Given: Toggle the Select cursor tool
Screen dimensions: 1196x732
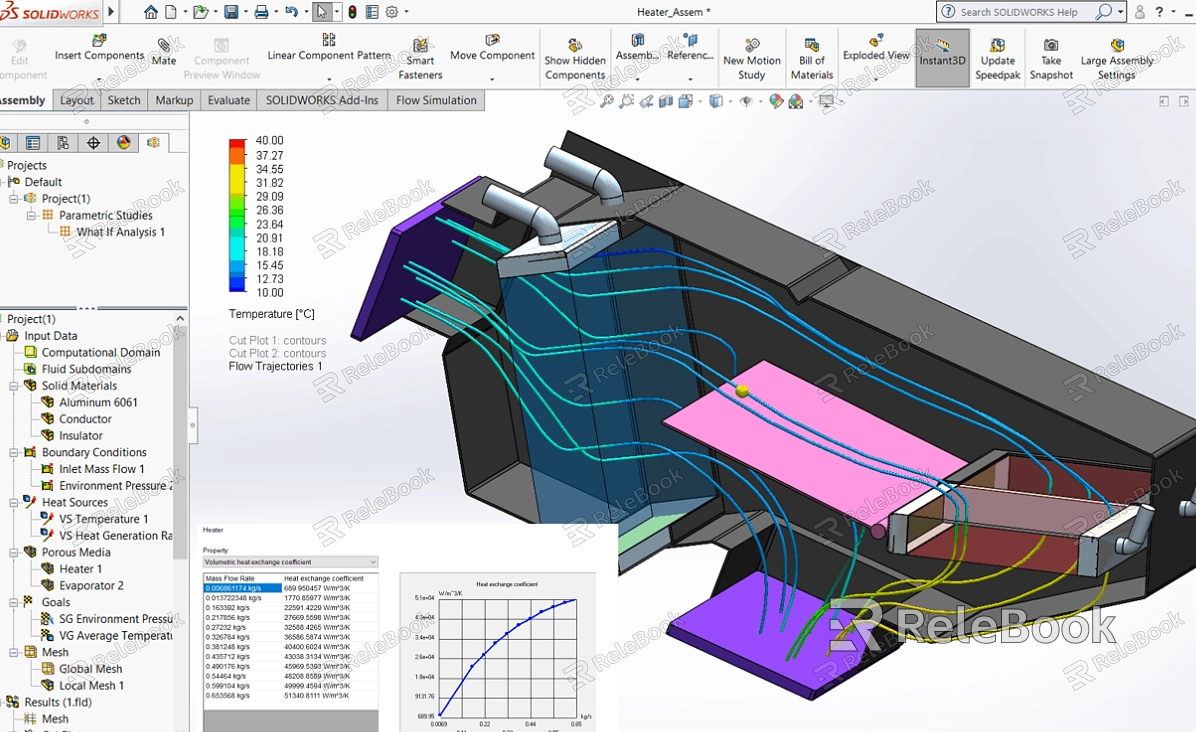Looking at the screenshot, I should tap(321, 12).
